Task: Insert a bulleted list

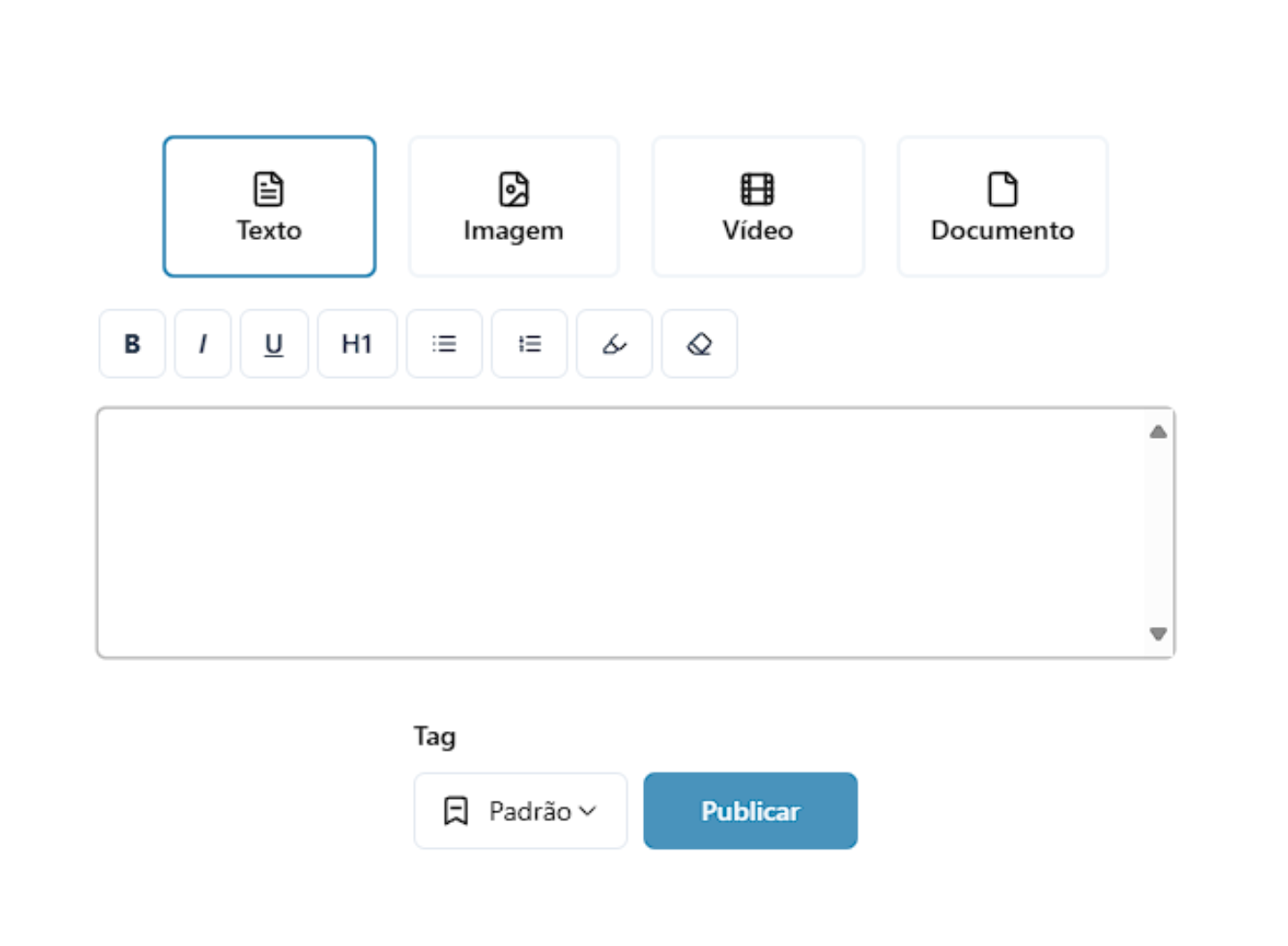Action: [444, 344]
